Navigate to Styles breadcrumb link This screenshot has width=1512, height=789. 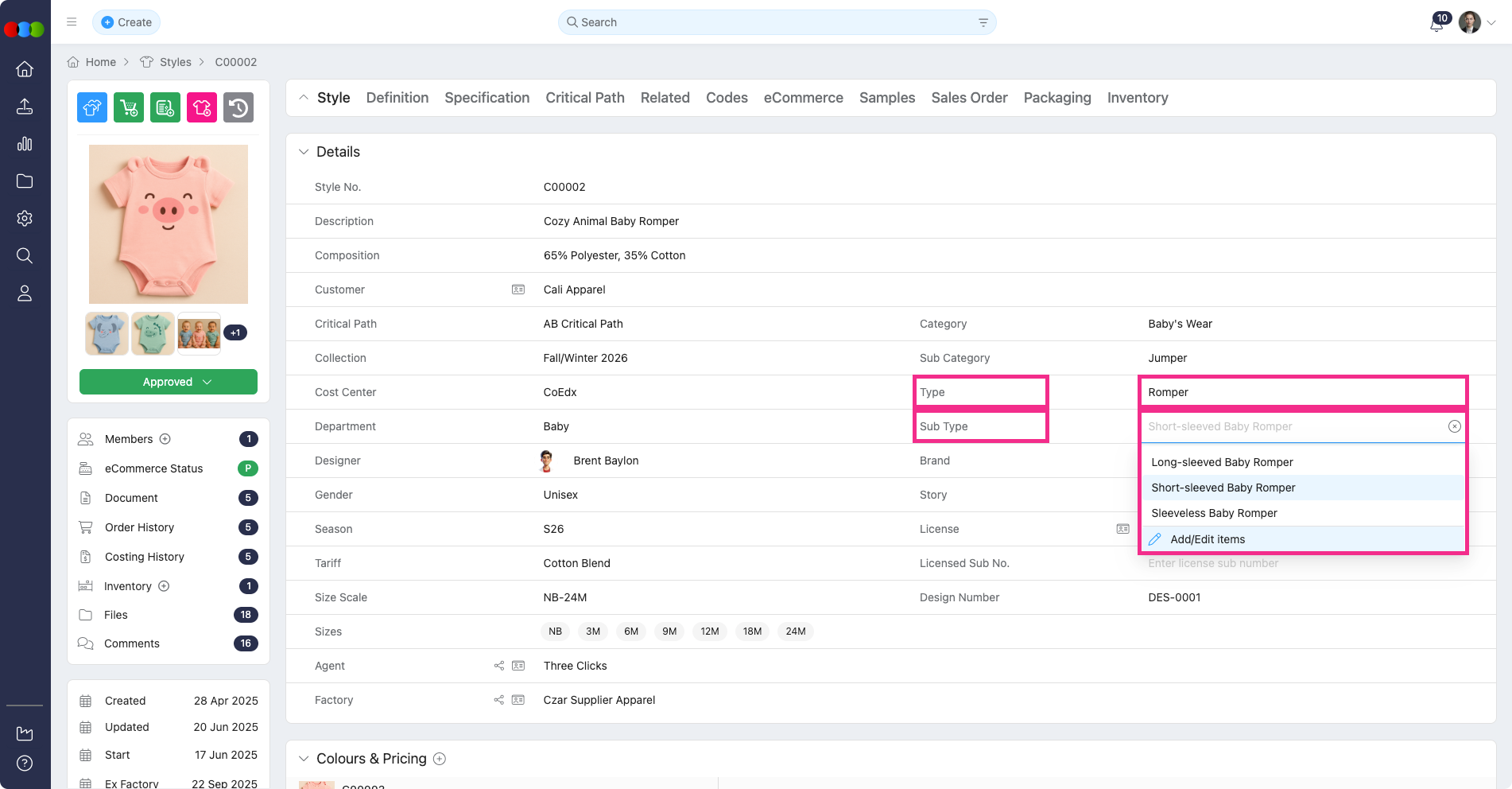[x=175, y=62]
